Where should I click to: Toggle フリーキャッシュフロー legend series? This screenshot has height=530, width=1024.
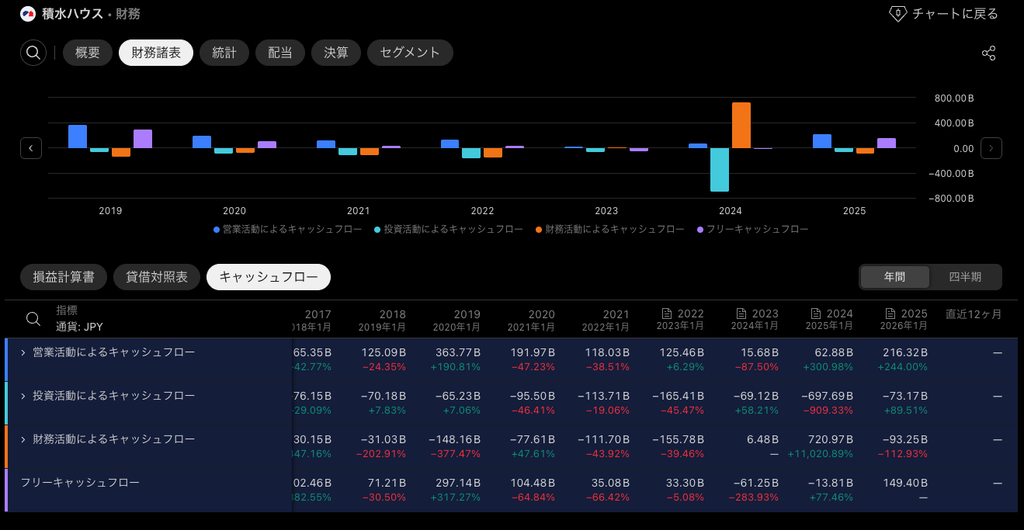pos(753,229)
